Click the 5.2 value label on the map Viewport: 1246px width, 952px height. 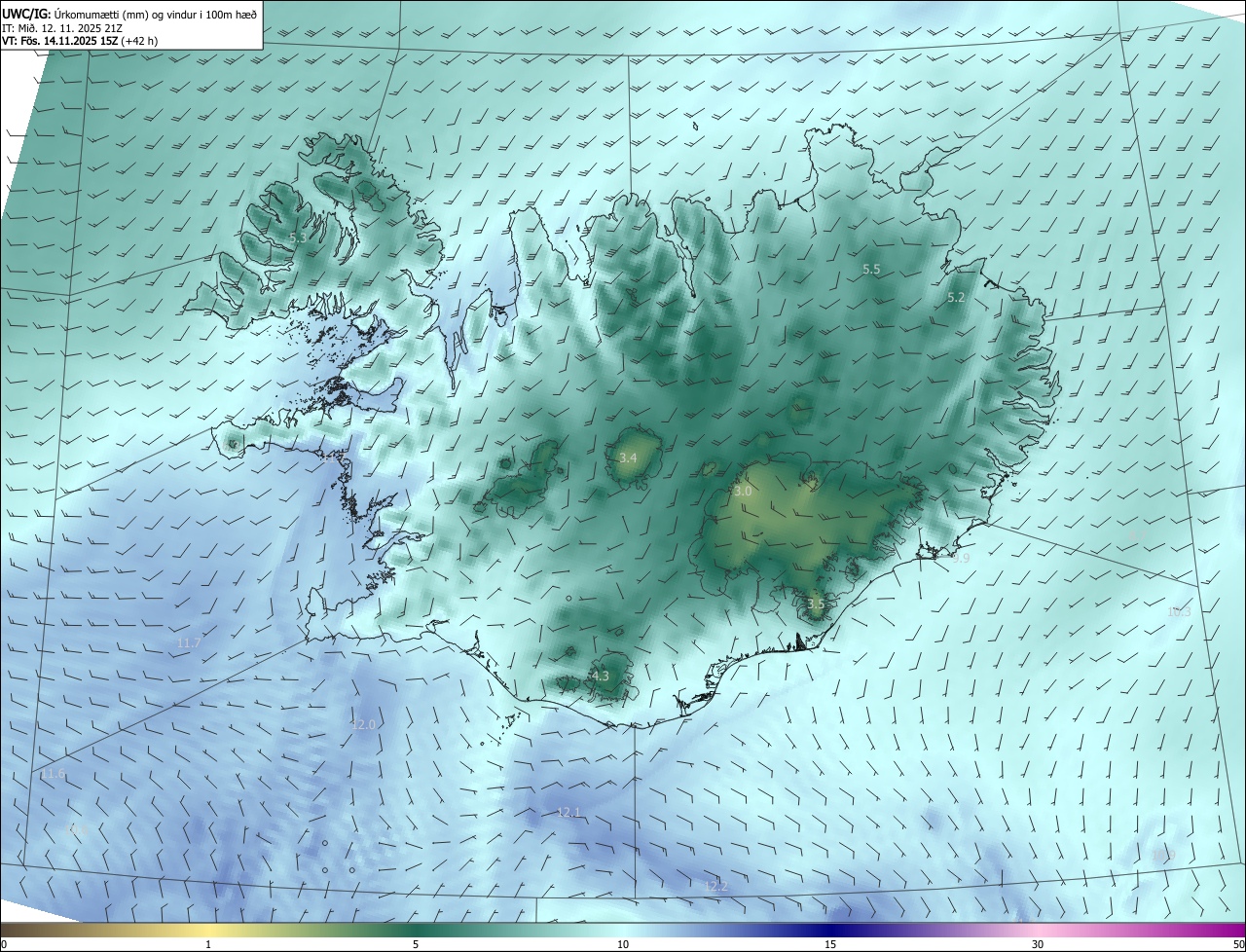click(x=956, y=298)
